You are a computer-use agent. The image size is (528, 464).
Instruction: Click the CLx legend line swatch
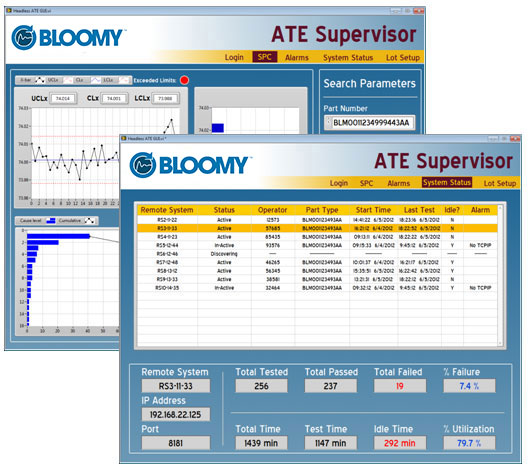pyautogui.click(x=96, y=80)
